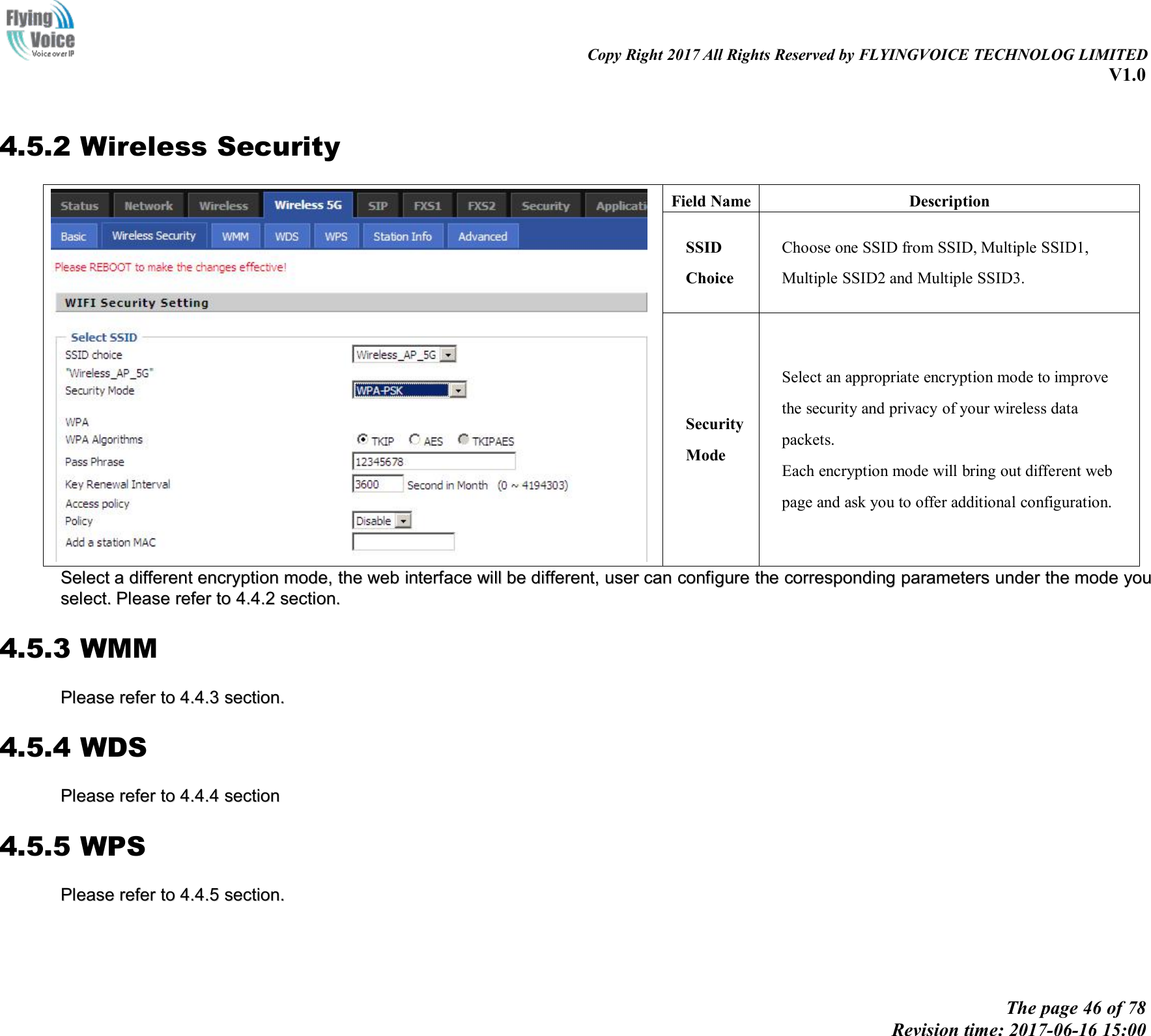Screen dimensions: 1151x1036
Task: Open the Security tab
Action: 545,205
